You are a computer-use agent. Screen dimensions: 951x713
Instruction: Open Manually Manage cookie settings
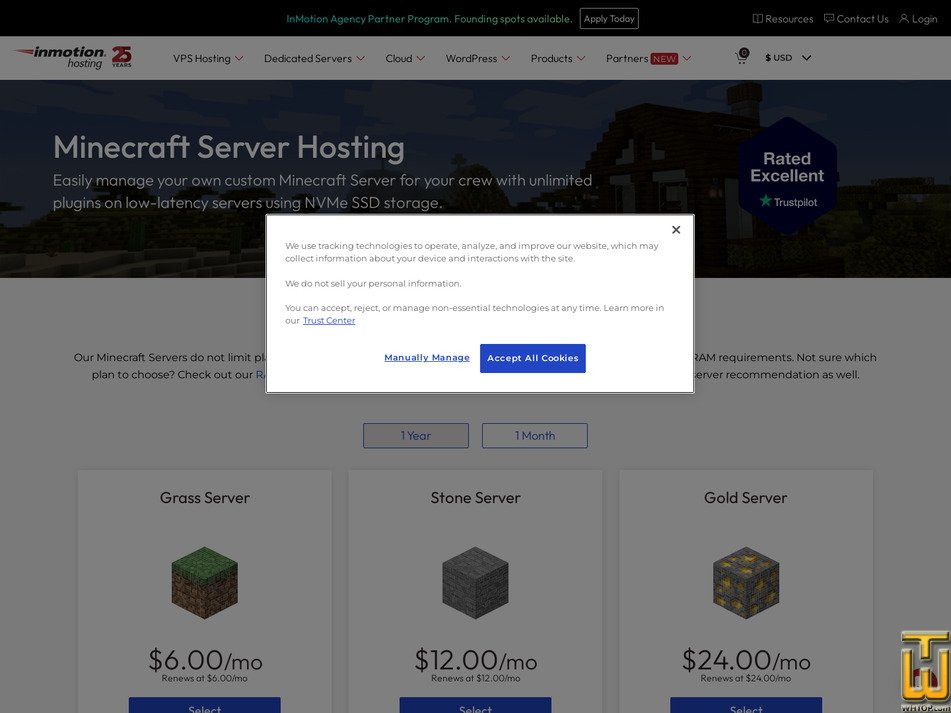426,358
